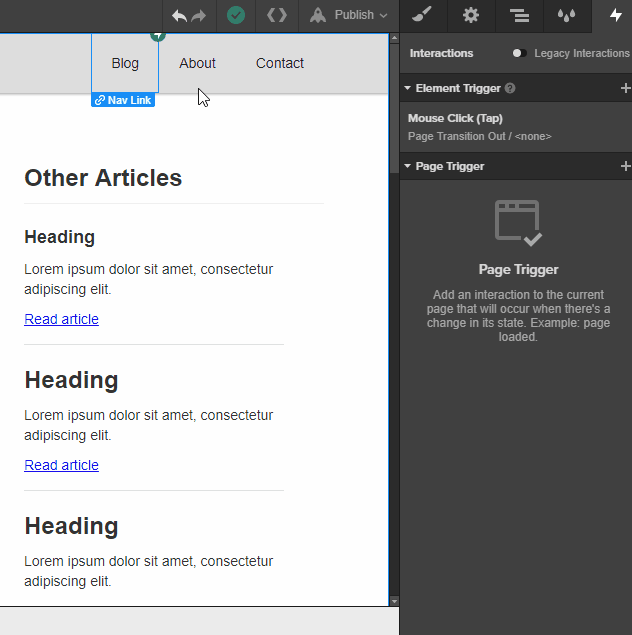Click the Interactions panel title
Viewport: 632px width, 635px height.
441,53
